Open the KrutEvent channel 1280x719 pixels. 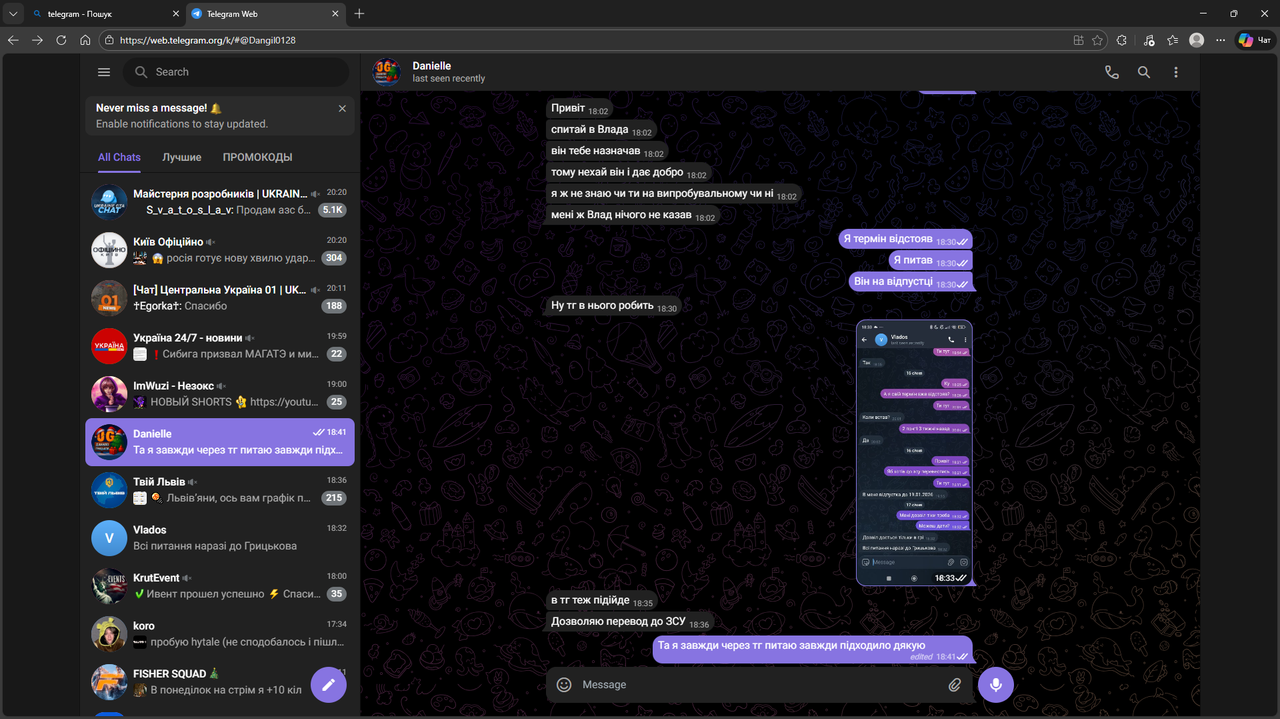pos(220,585)
